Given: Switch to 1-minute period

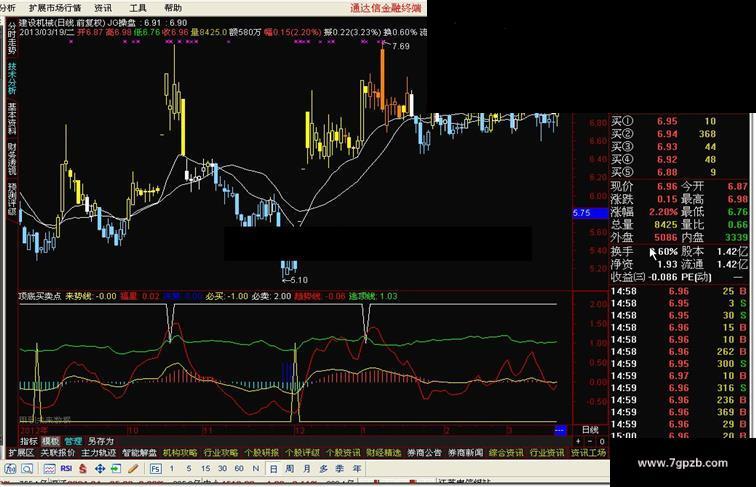Looking at the screenshot, I should pyautogui.click(x=172, y=468).
